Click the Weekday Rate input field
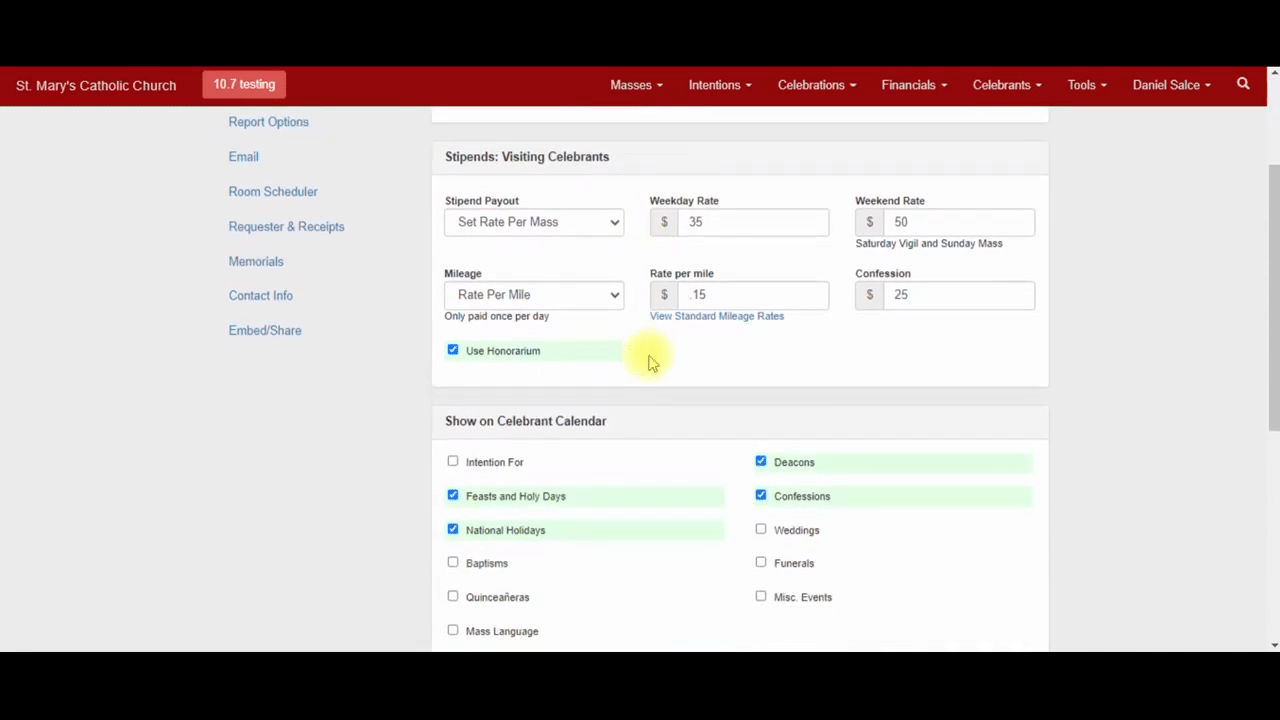1280x720 pixels. click(x=753, y=222)
